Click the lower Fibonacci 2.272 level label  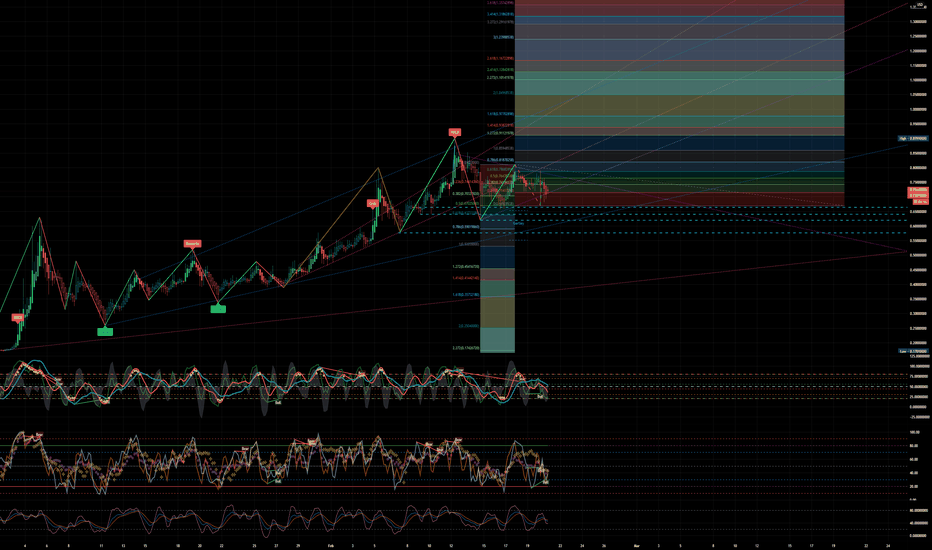[x=465, y=348]
